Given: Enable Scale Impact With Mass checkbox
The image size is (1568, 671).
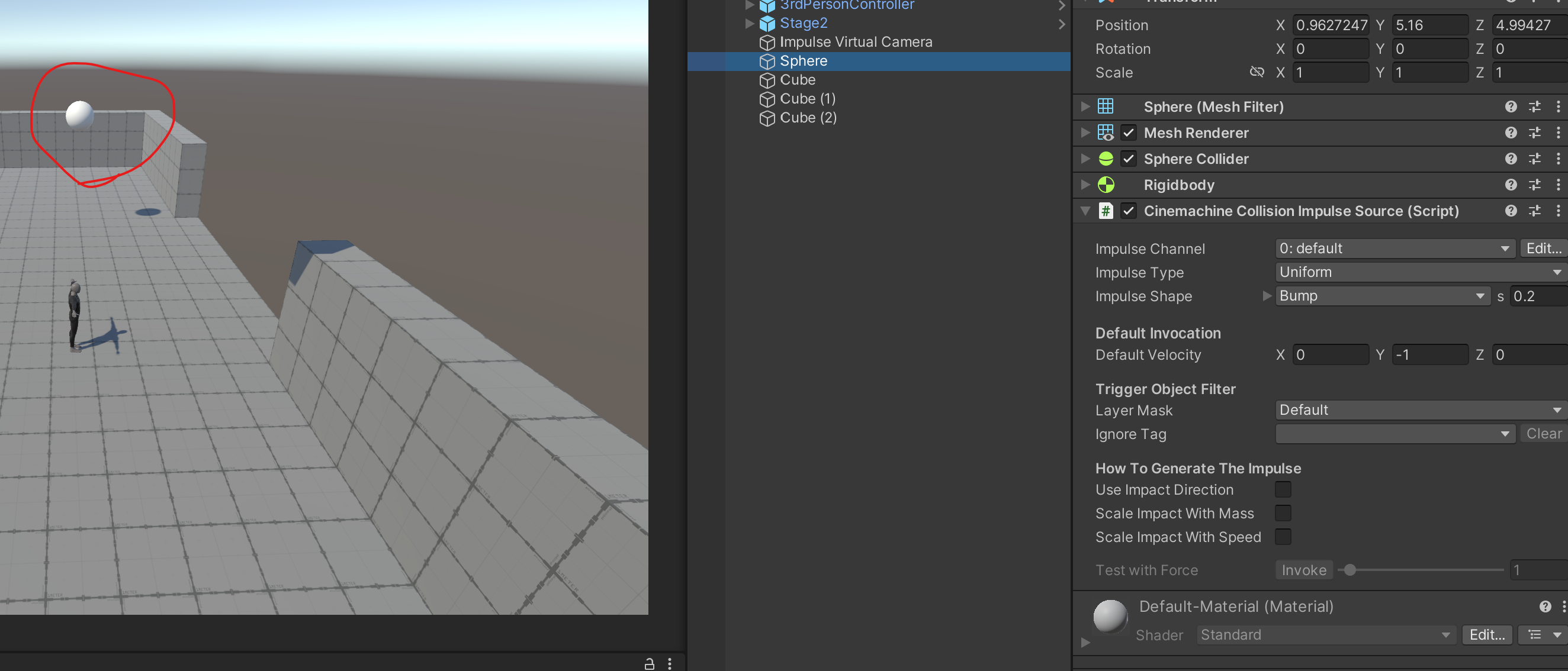Looking at the screenshot, I should coord(1283,514).
